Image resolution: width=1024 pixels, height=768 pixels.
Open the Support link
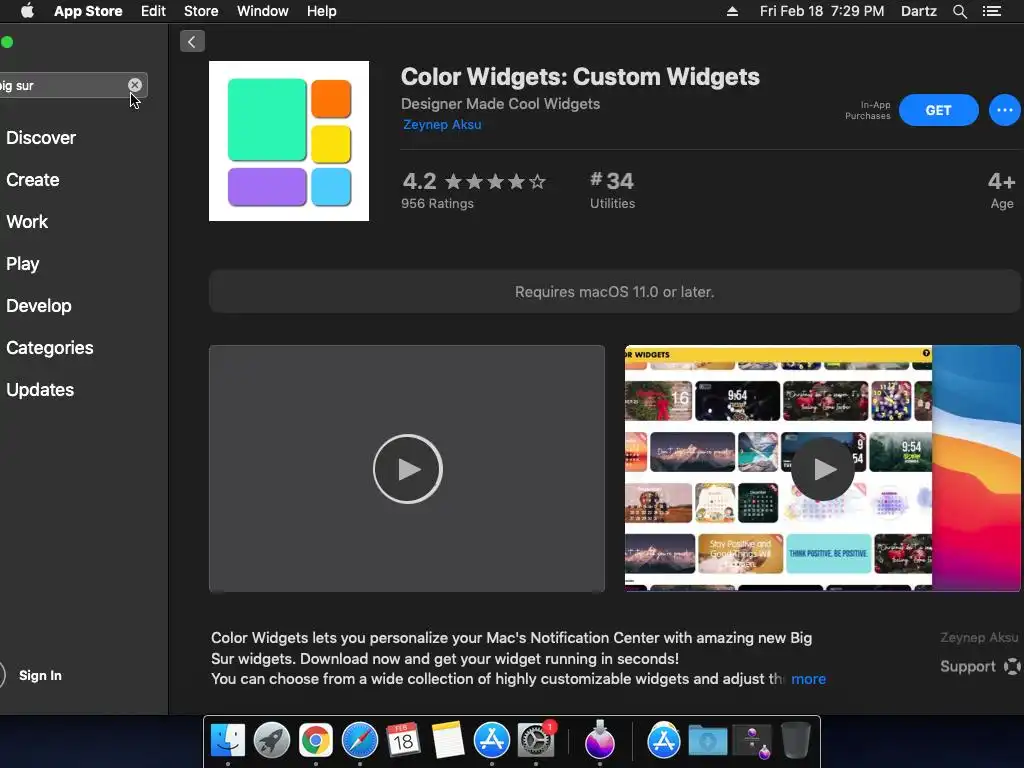click(980, 666)
